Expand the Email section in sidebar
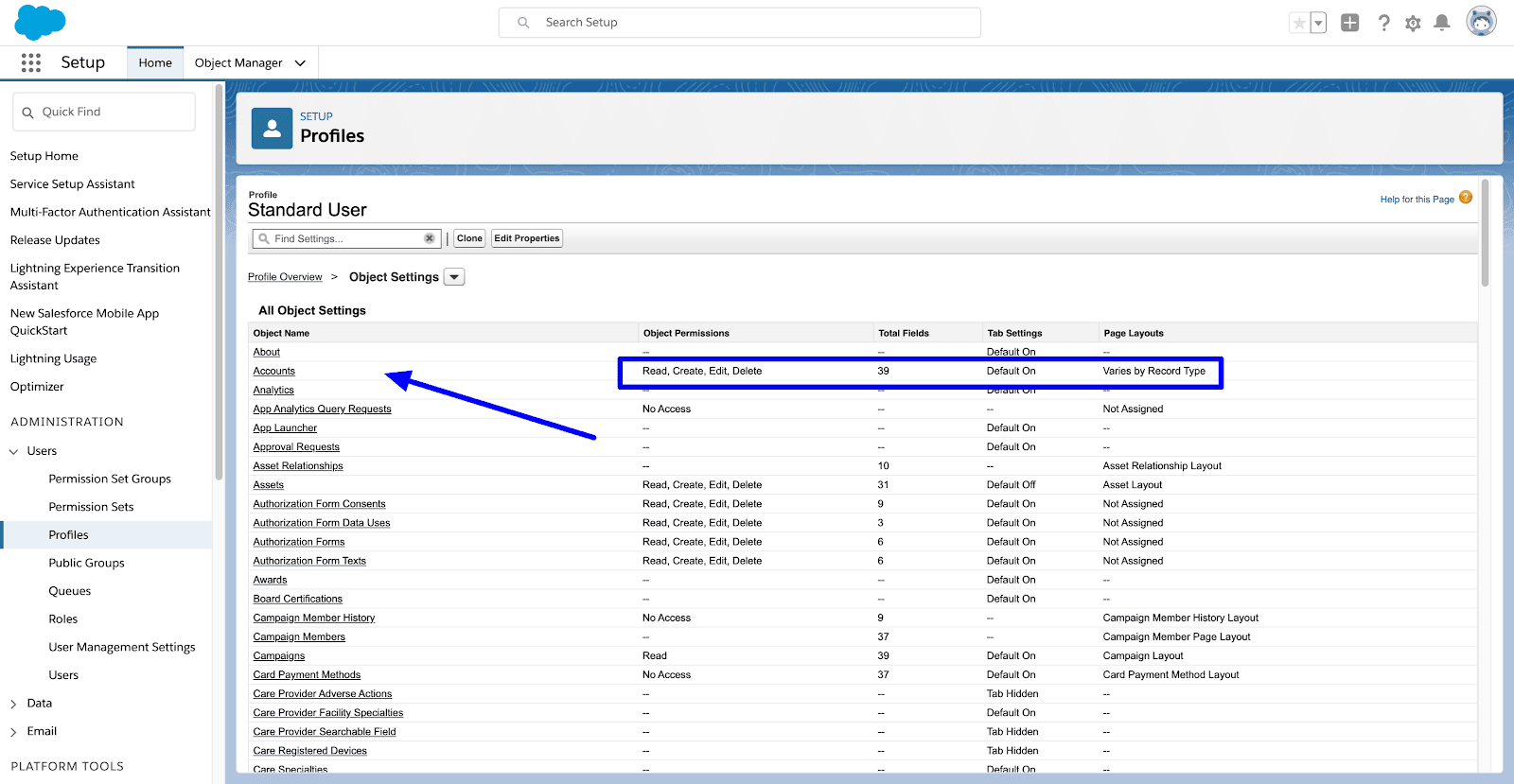Viewport: 1514px width, 784px height. coord(14,732)
